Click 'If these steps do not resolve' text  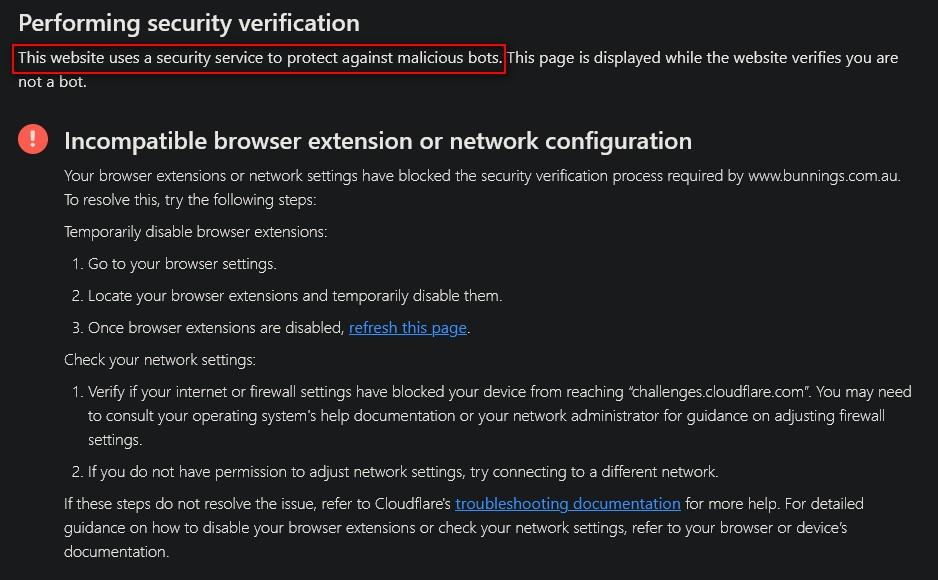257,503
